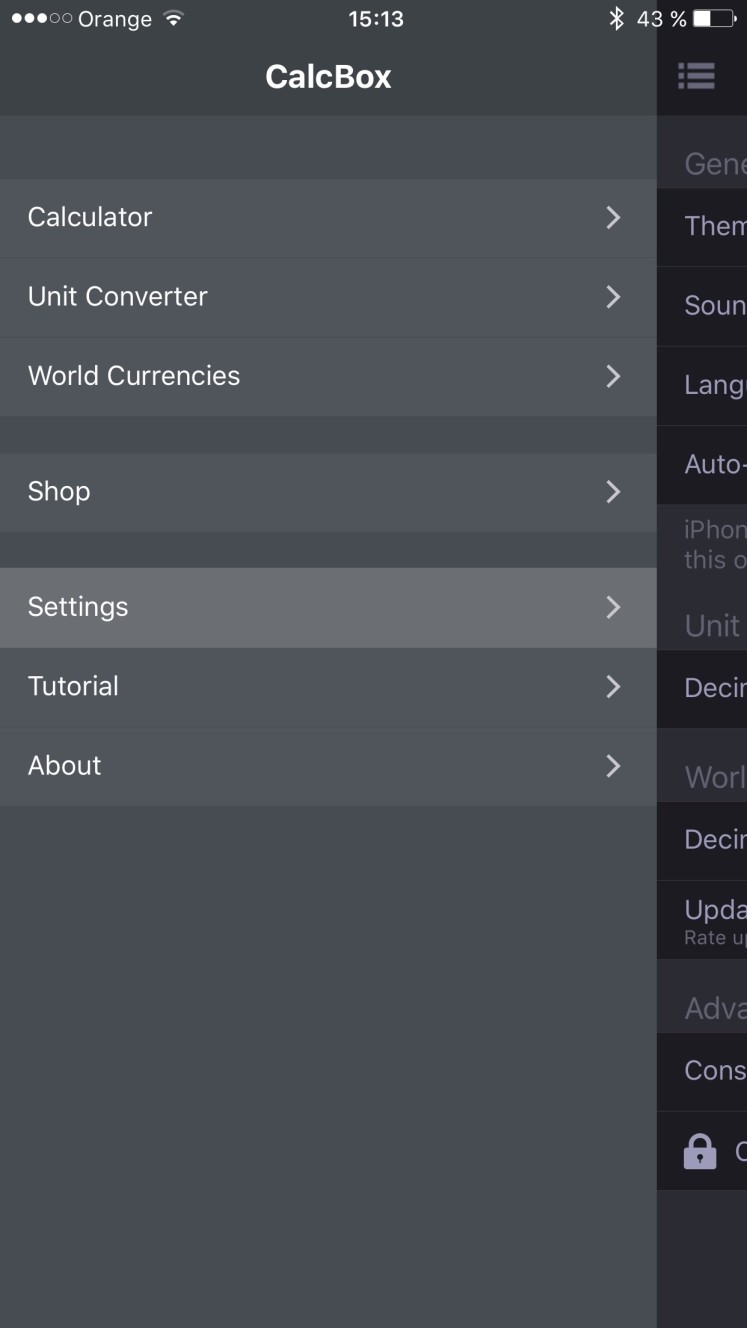Click the arrow on the About row
Viewport: 747px width, 1328px height.
tap(614, 766)
